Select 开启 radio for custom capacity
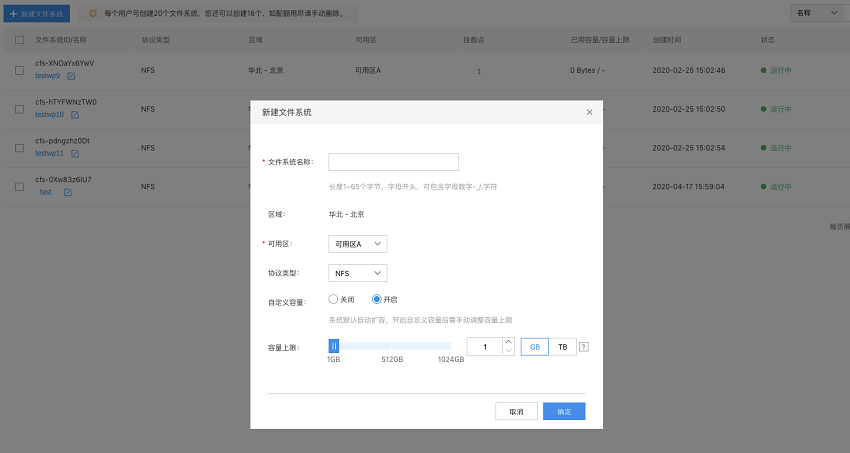The image size is (850, 453). 376,299
